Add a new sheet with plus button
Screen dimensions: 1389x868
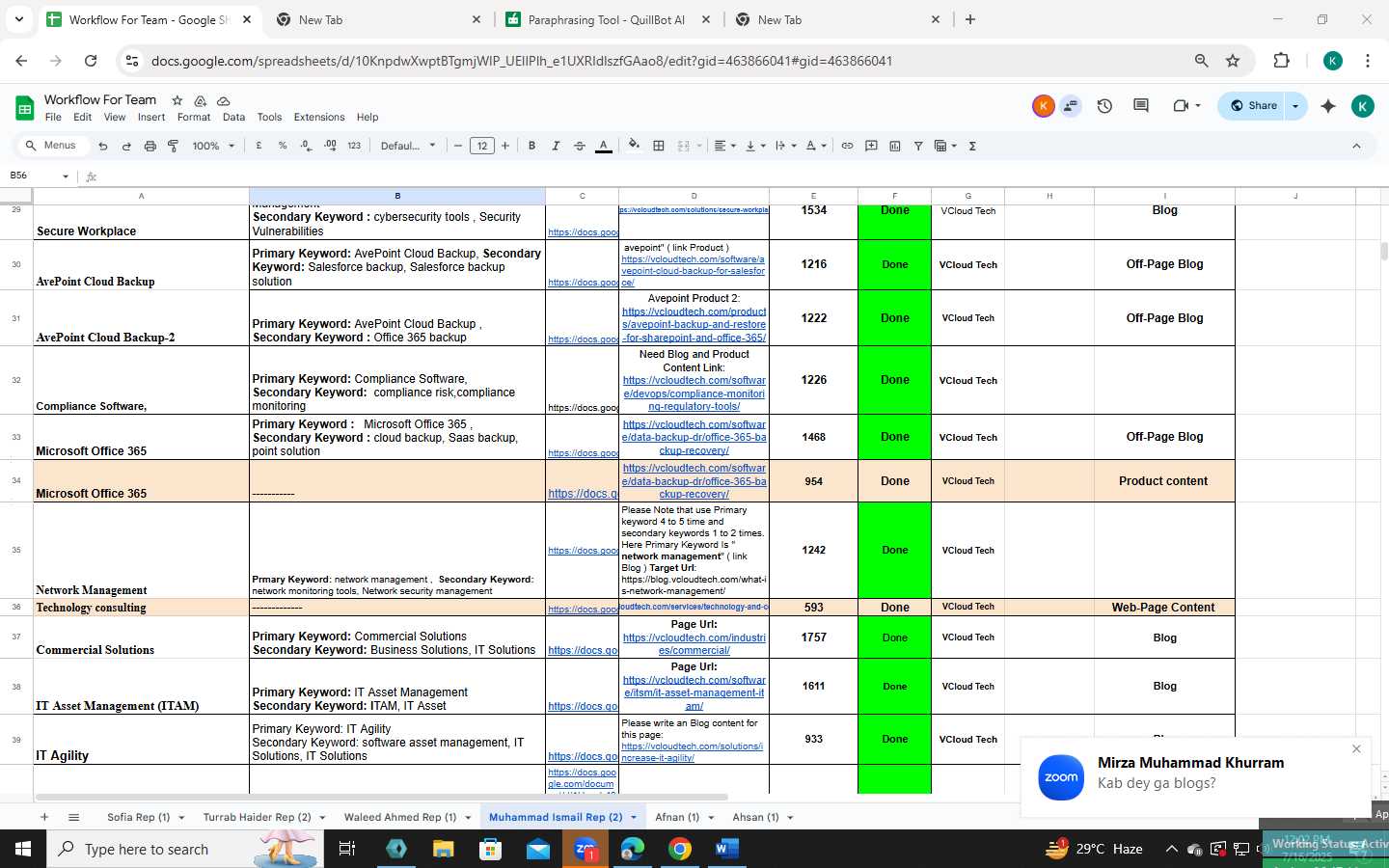44,817
